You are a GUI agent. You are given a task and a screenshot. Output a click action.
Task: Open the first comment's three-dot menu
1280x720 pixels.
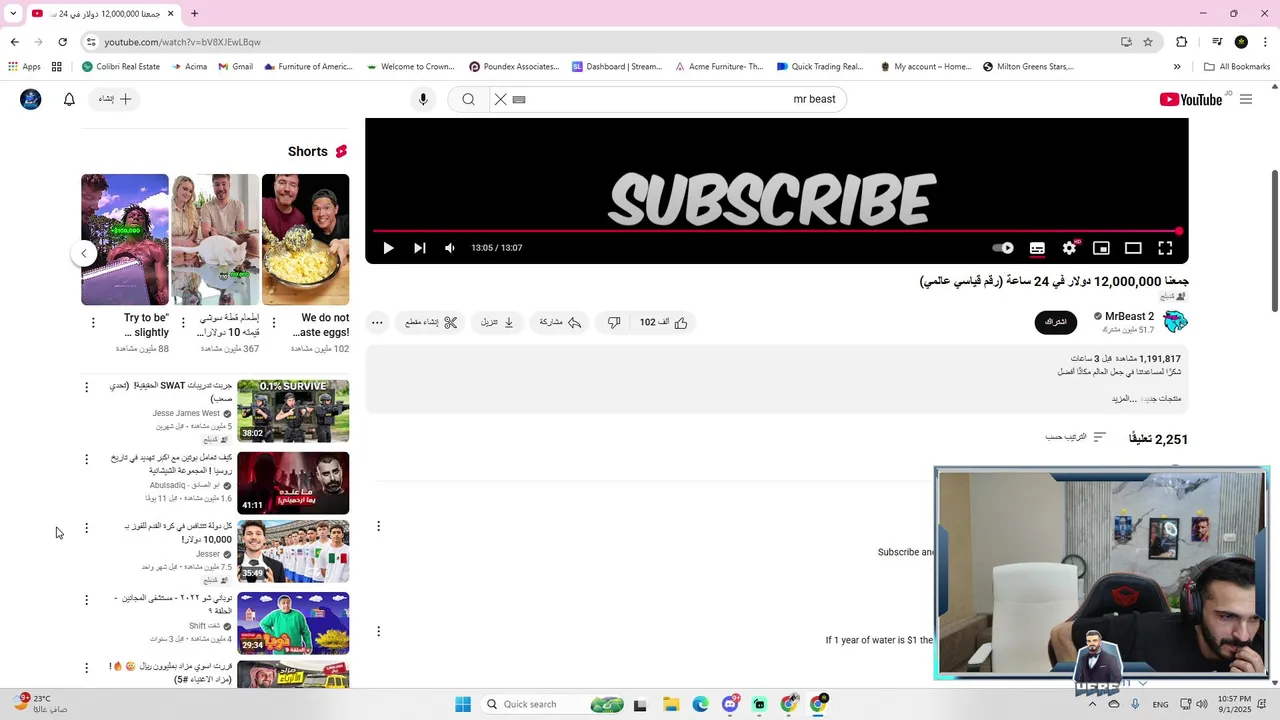[378, 526]
